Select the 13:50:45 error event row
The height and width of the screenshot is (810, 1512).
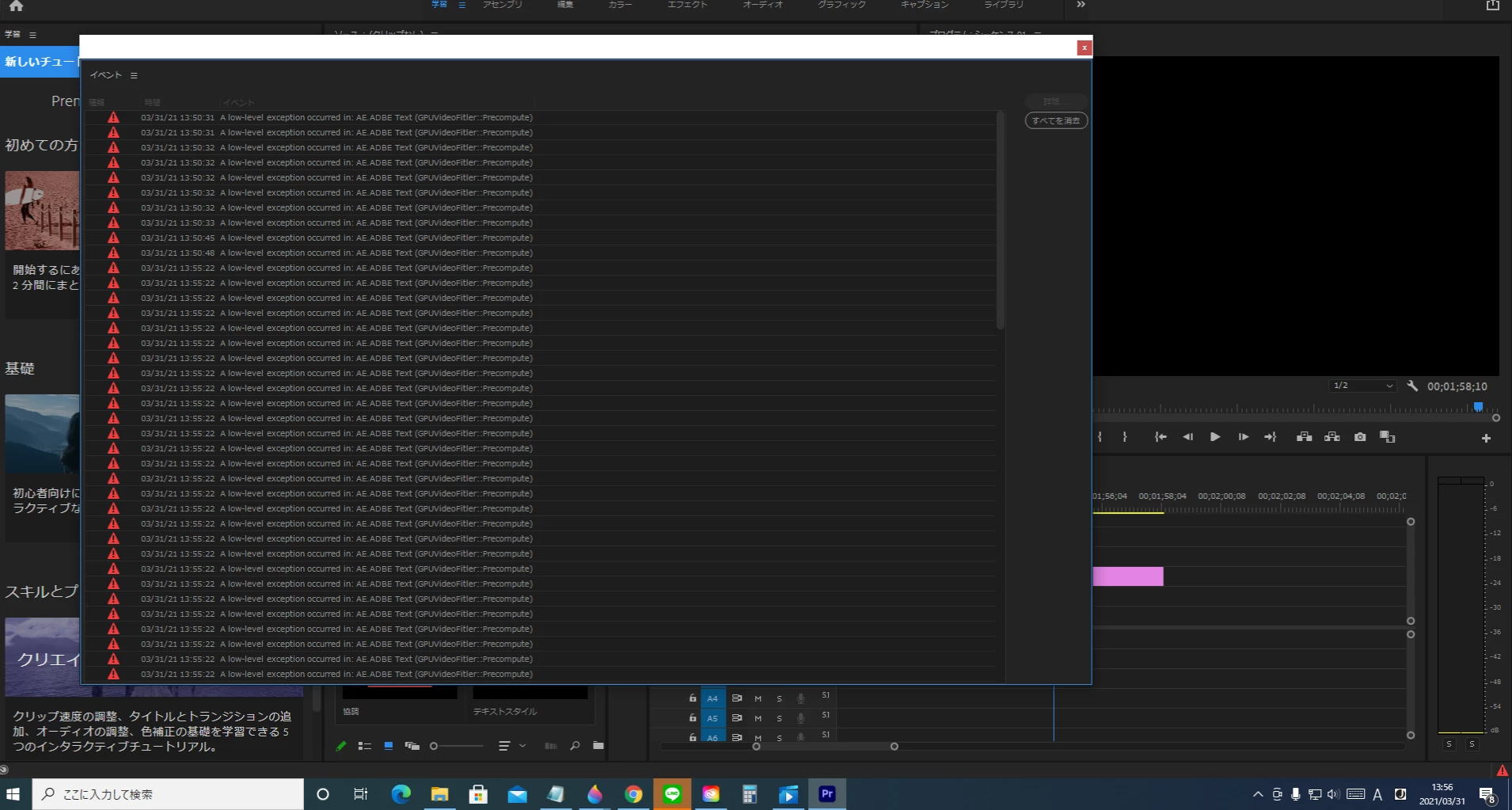pyautogui.click(x=540, y=238)
